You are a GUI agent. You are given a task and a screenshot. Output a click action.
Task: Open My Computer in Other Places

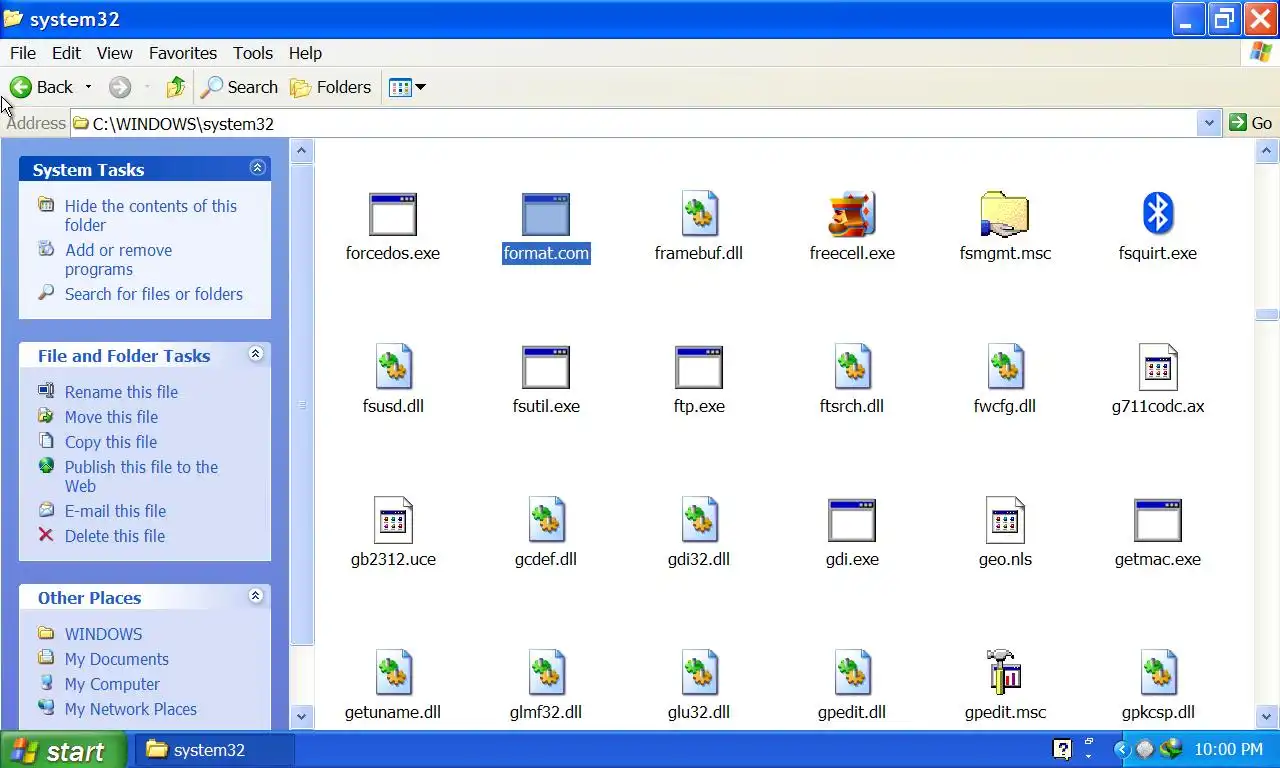click(x=112, y=684)
